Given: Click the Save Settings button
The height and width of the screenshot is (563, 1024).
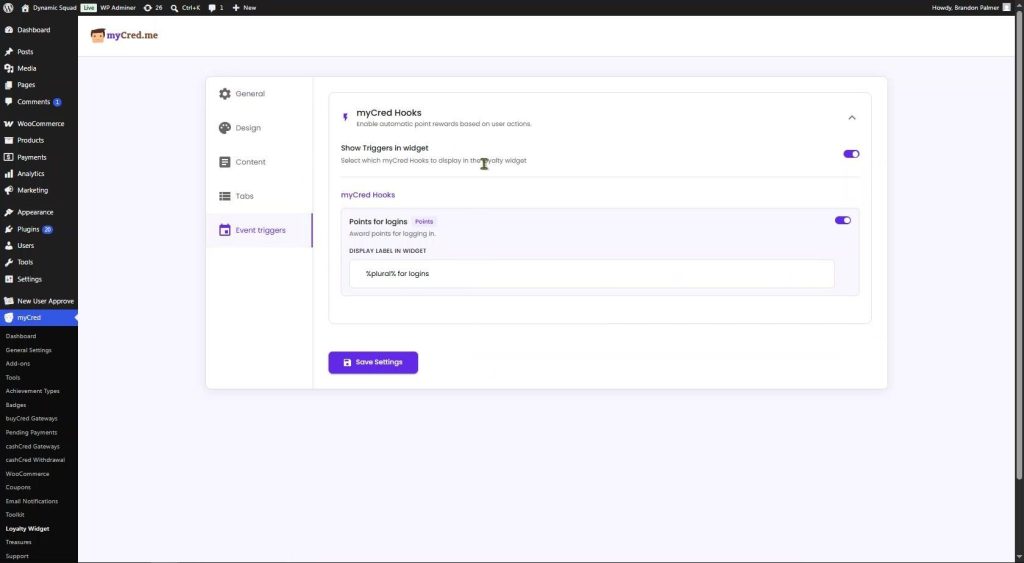Looking at the screenshot, I should [x=373, y=362].
